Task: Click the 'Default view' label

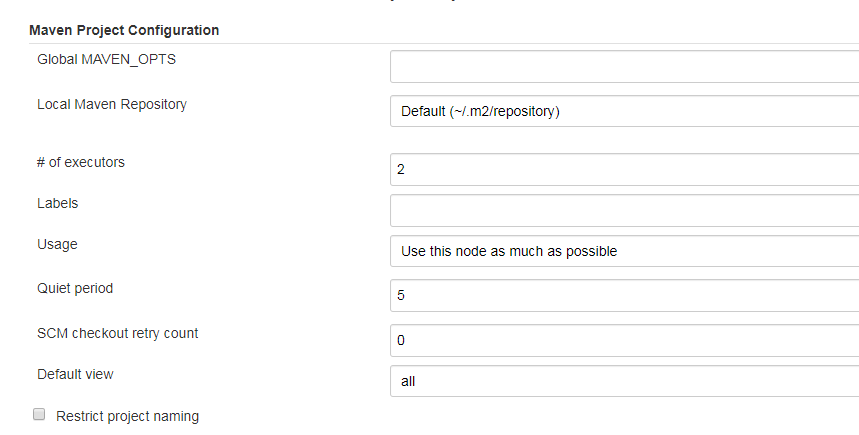Action: (75, 374)
